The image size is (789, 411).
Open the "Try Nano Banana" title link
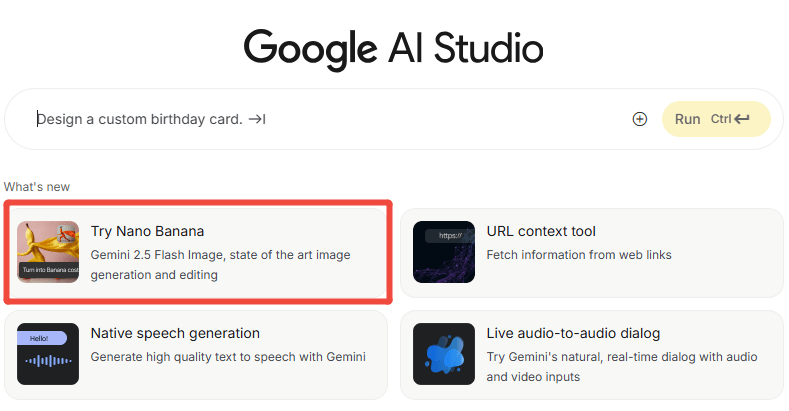147,232
